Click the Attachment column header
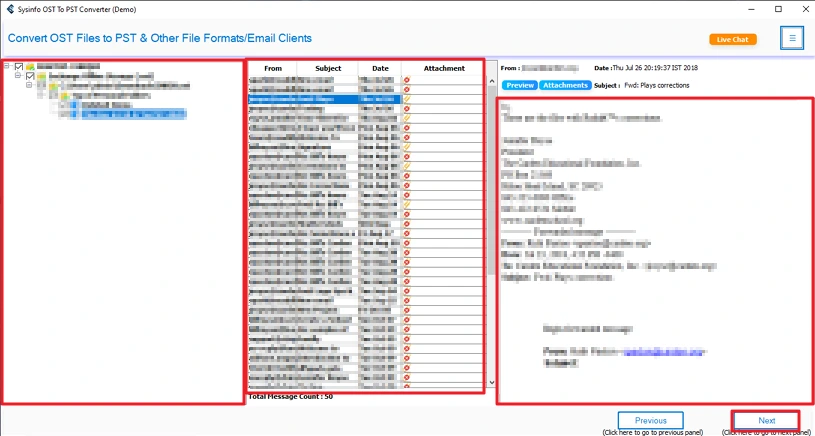This screenshot has width=815, height=436. pyautogui.click(x=444, y=68)
